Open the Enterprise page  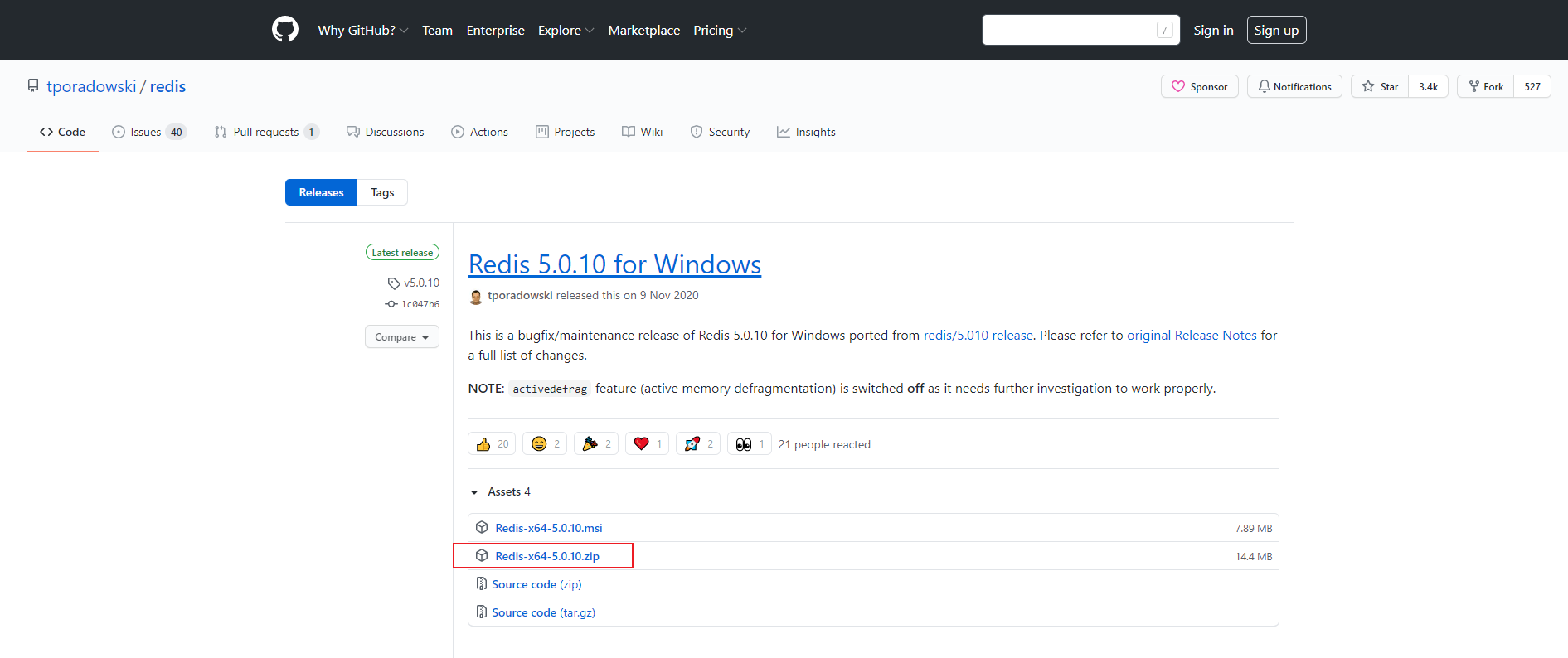(495, 30)
